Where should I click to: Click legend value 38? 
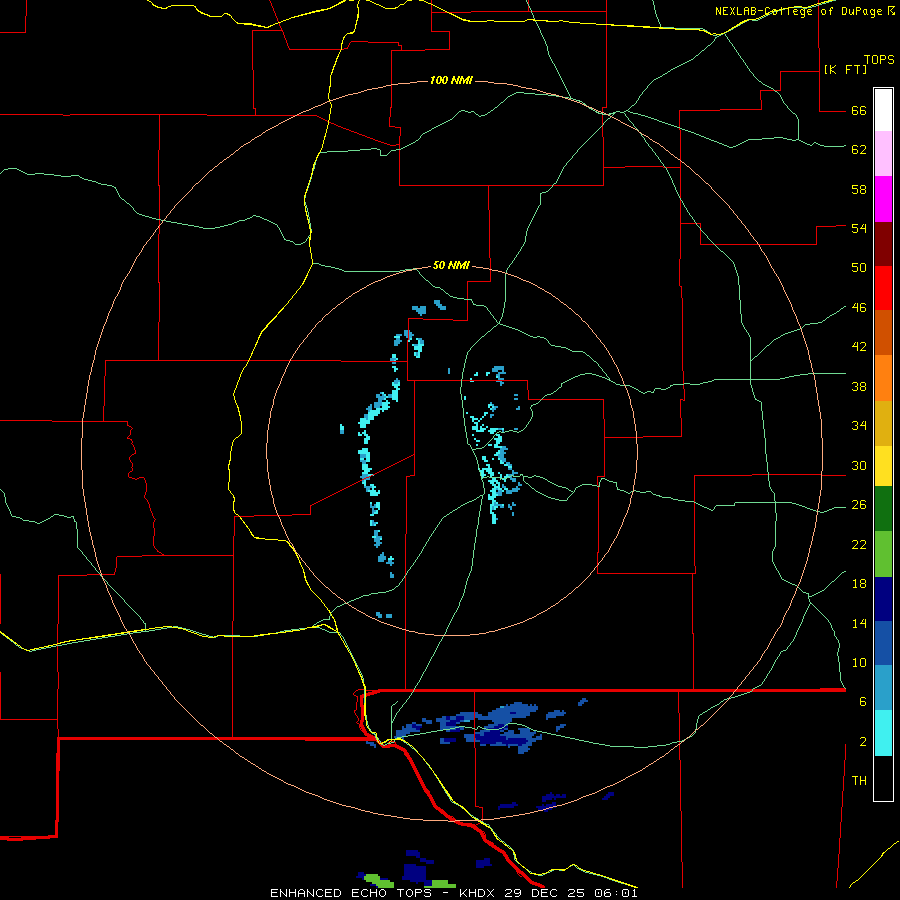tap(859, 387)
